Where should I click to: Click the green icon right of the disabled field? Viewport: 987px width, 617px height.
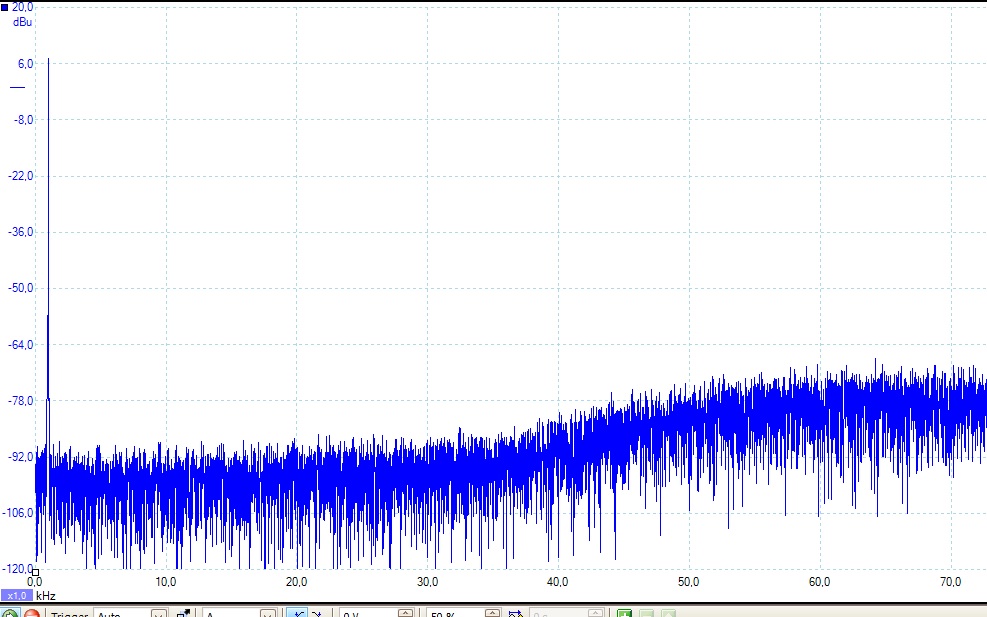pyautogui.click(x=624, y=614)
